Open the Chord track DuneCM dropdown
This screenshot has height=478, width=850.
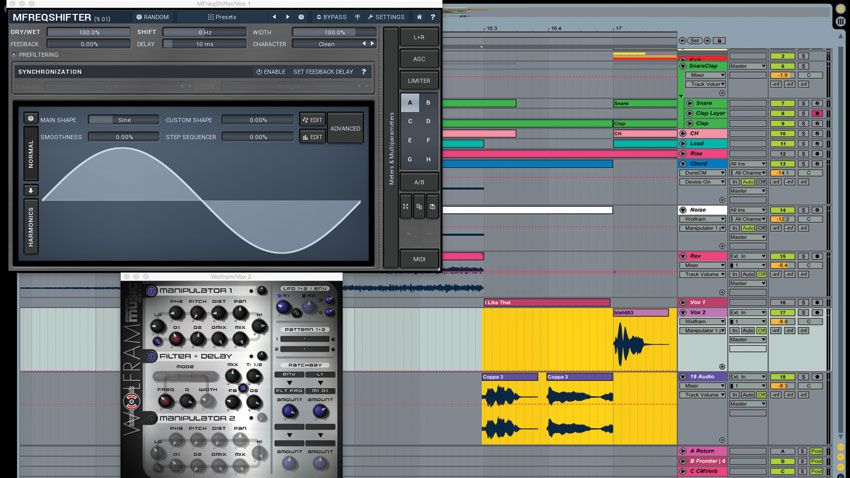[703, 173]
